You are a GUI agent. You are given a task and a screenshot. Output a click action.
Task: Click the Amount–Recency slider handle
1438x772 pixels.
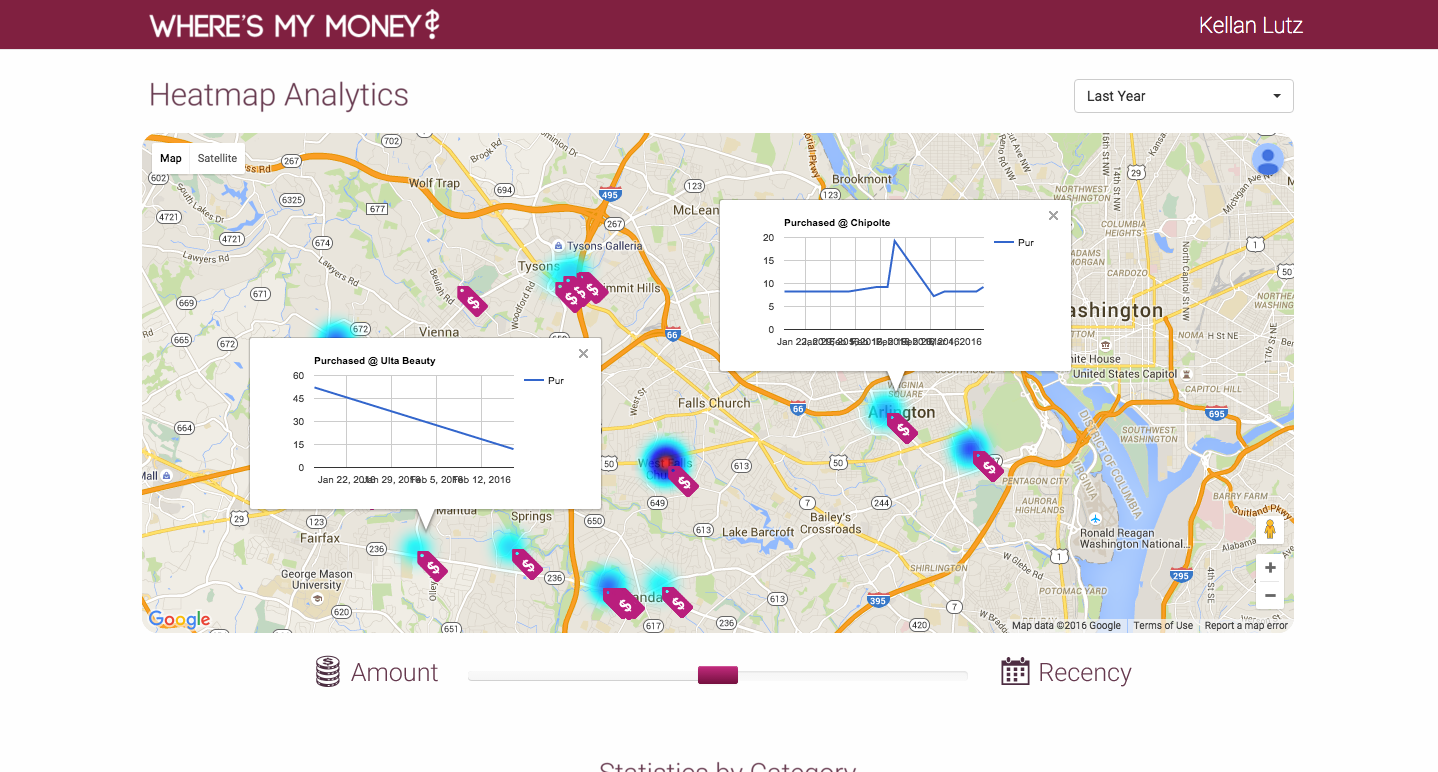pos(718,675)
